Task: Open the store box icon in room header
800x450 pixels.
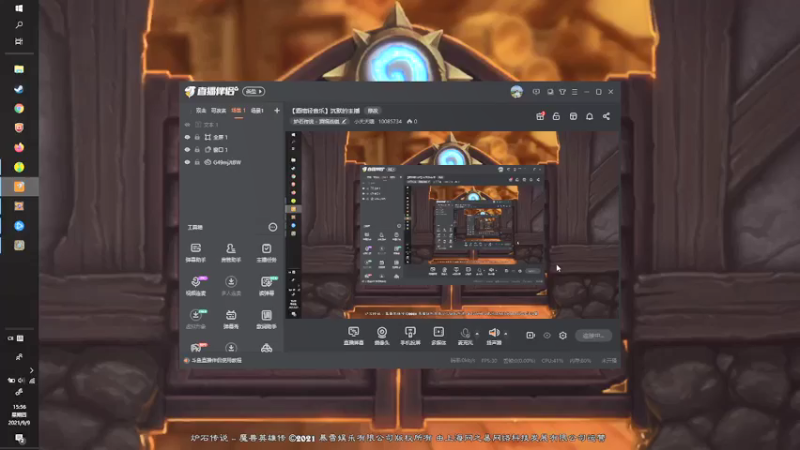Action: click(x=573, y=116)
